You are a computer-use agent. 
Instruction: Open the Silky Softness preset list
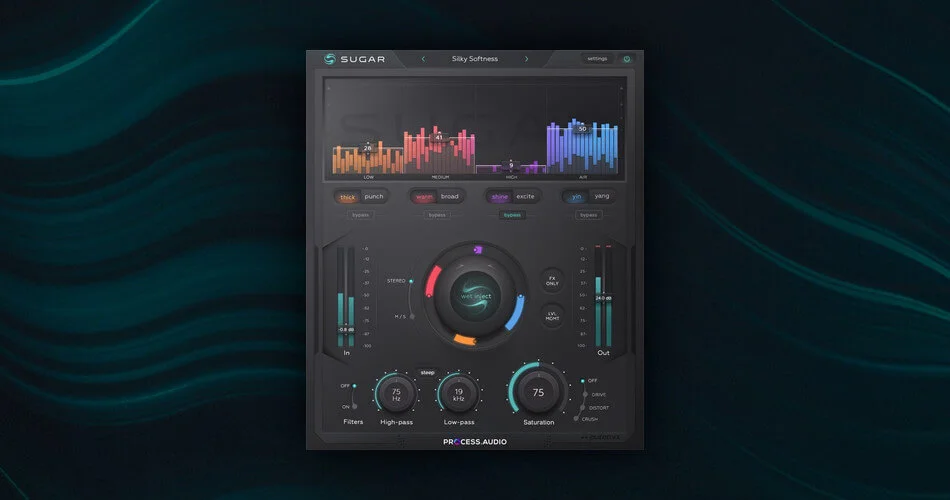[x=474, y=59]
